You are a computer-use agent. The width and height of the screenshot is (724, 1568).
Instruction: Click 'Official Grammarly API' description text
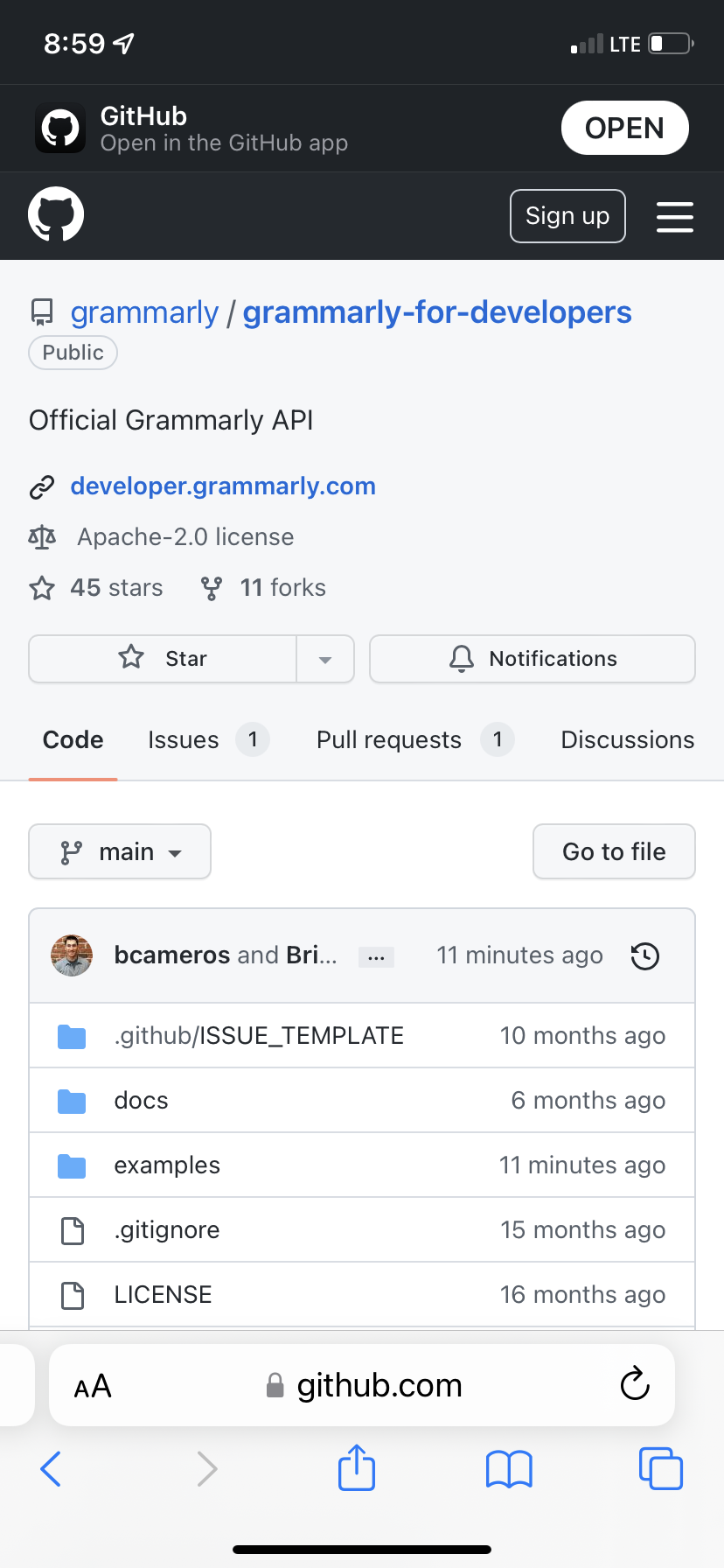171,421
